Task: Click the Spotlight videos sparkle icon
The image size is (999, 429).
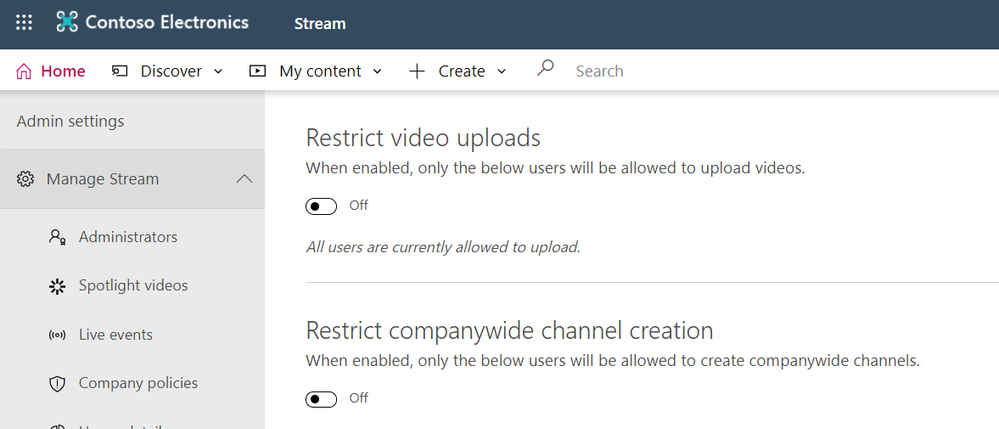Action: click(57, 287)
